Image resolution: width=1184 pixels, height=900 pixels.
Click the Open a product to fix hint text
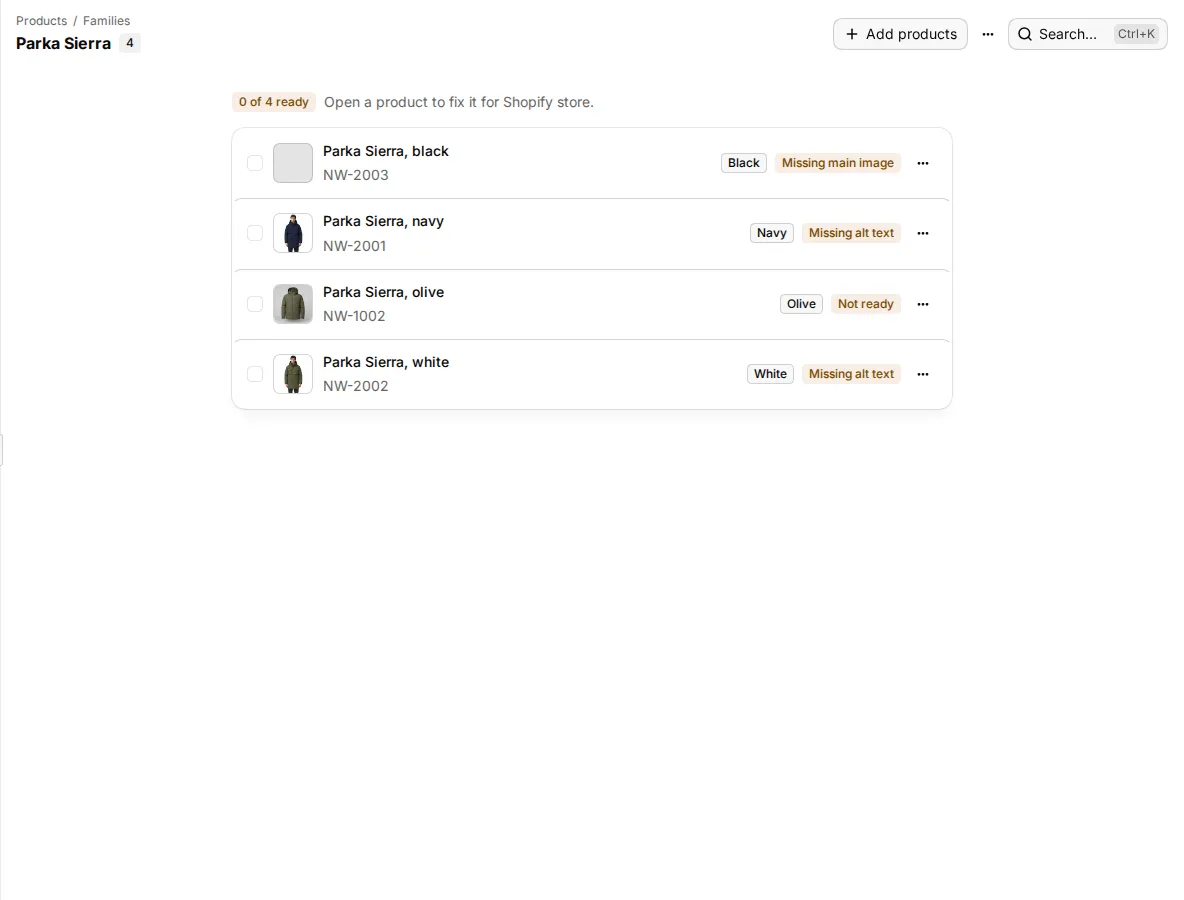tap(459, 102)
